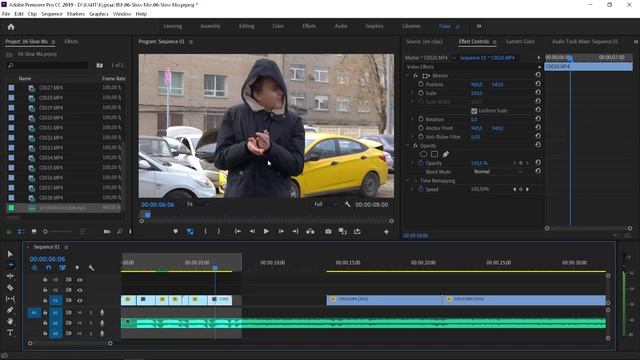Open the Program monitor wrench settings
This screenshot has width=640, height=360.
[347, 204]
